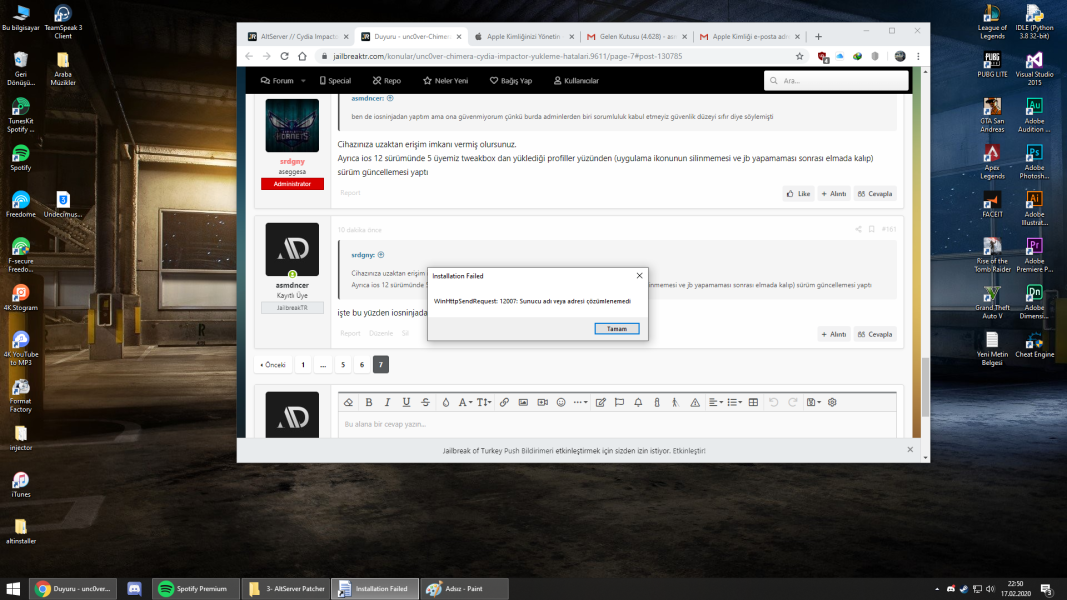Open the Neler Yeni menu item

445,80
